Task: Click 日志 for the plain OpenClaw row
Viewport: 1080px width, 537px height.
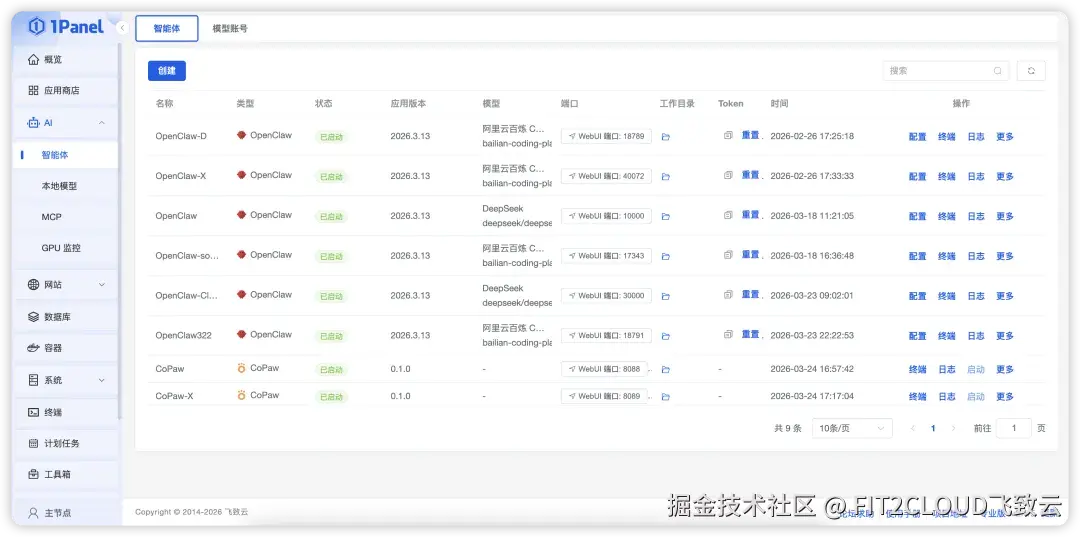Action: click(975, 216)
